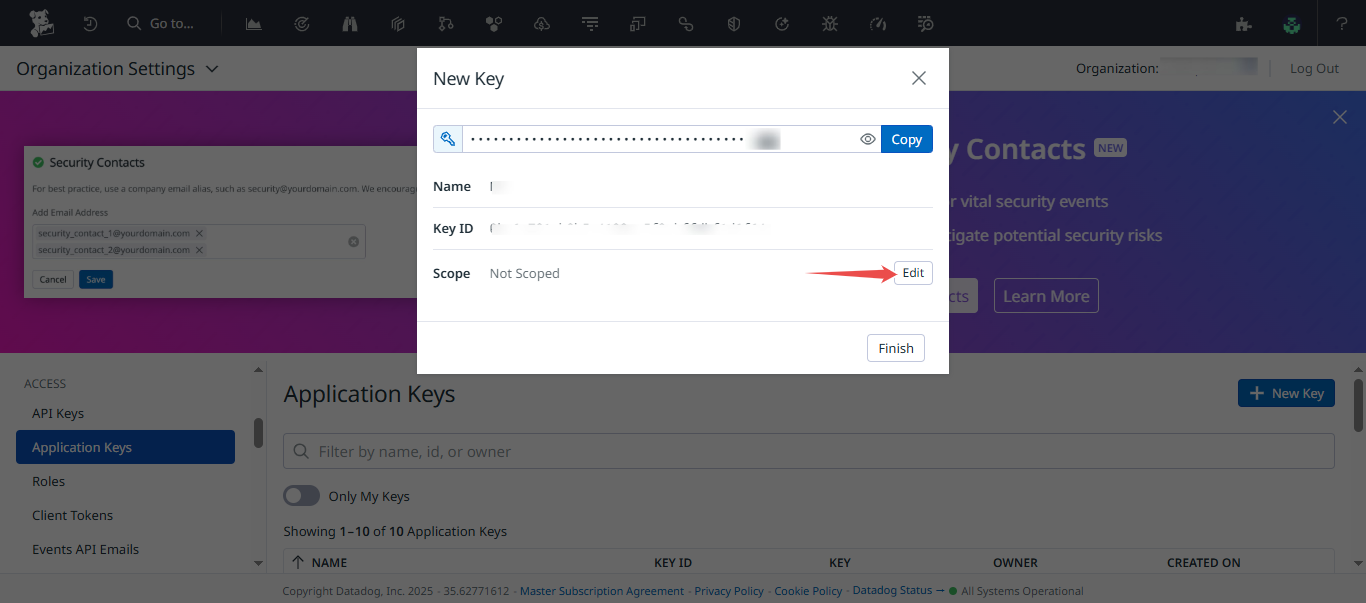Click the green user avatar
This screenshot has width=1366, height=603.
(x=1292, y=23)
